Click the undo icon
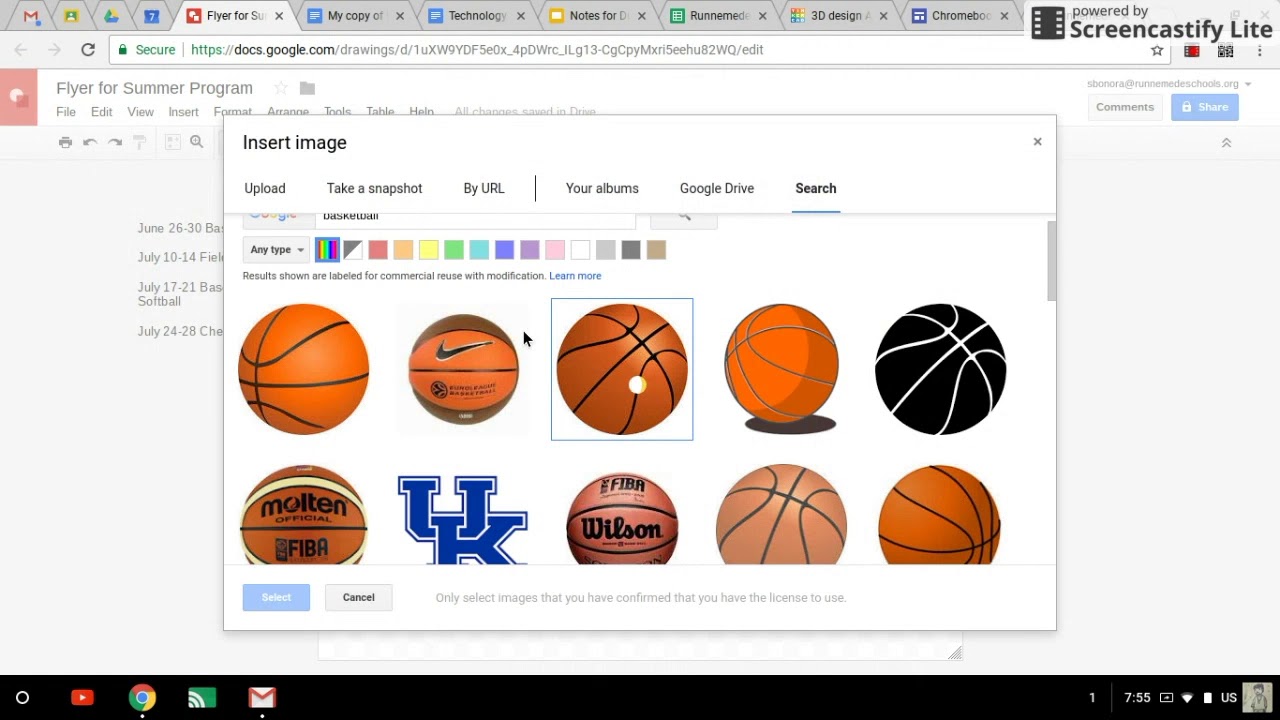1280x720 pixels. (90, 142)
